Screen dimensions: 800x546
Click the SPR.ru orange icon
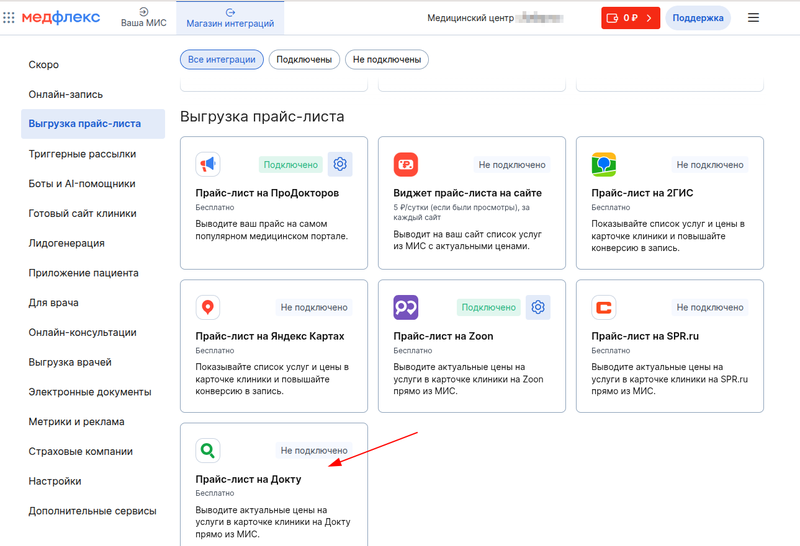(604, 307)
